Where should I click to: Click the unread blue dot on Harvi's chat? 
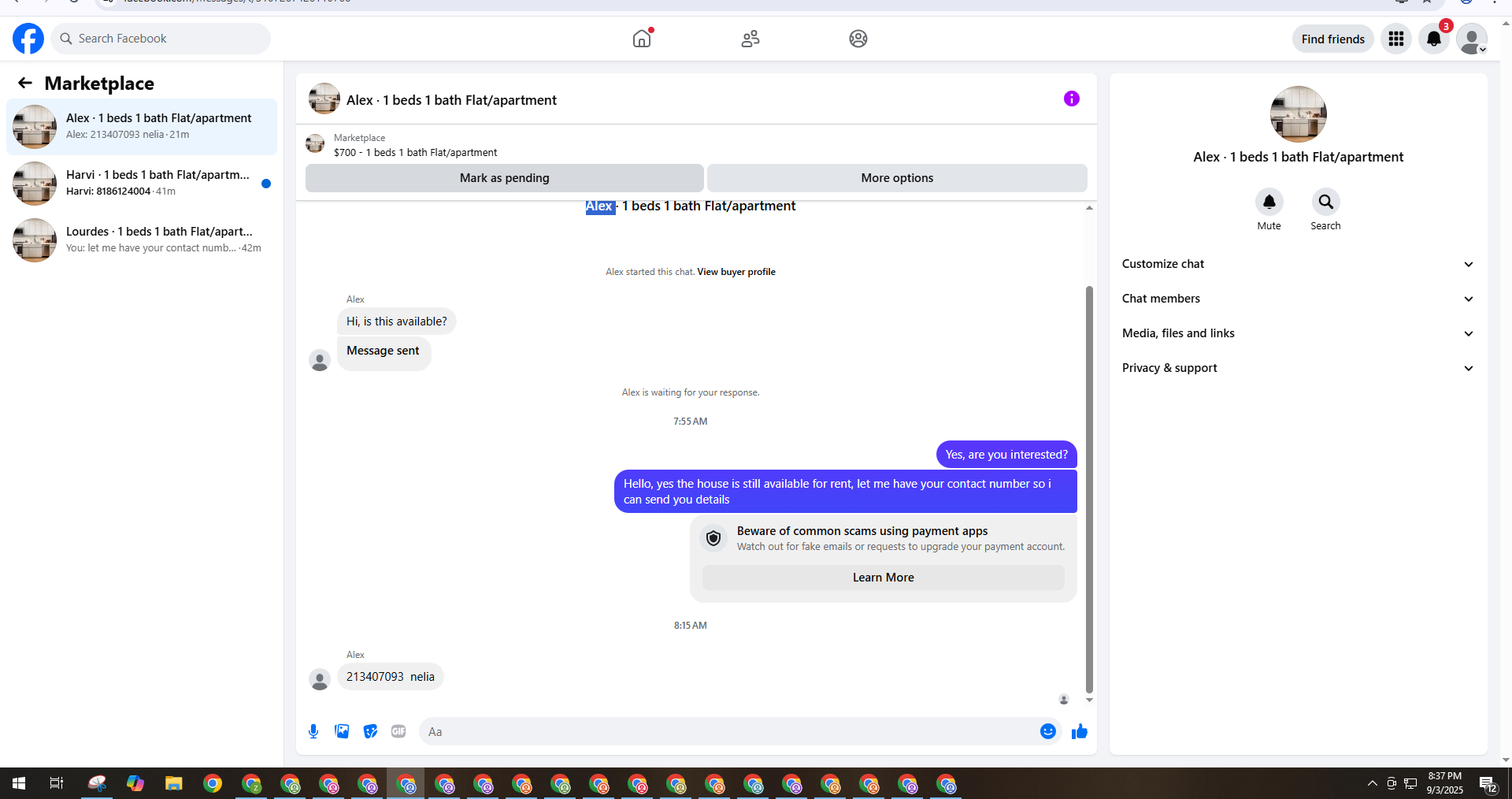(x=266, y=184)
